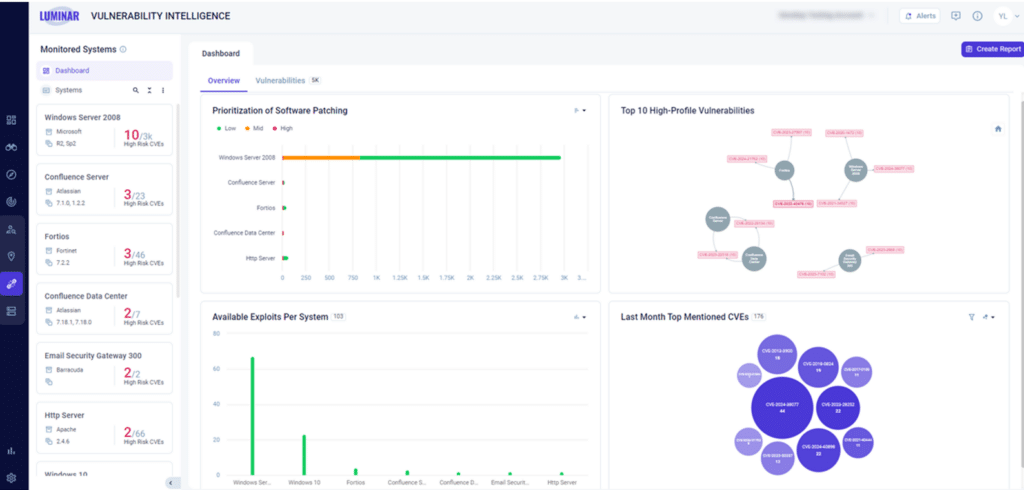Open the people search icon in left rail

[11, 229]
